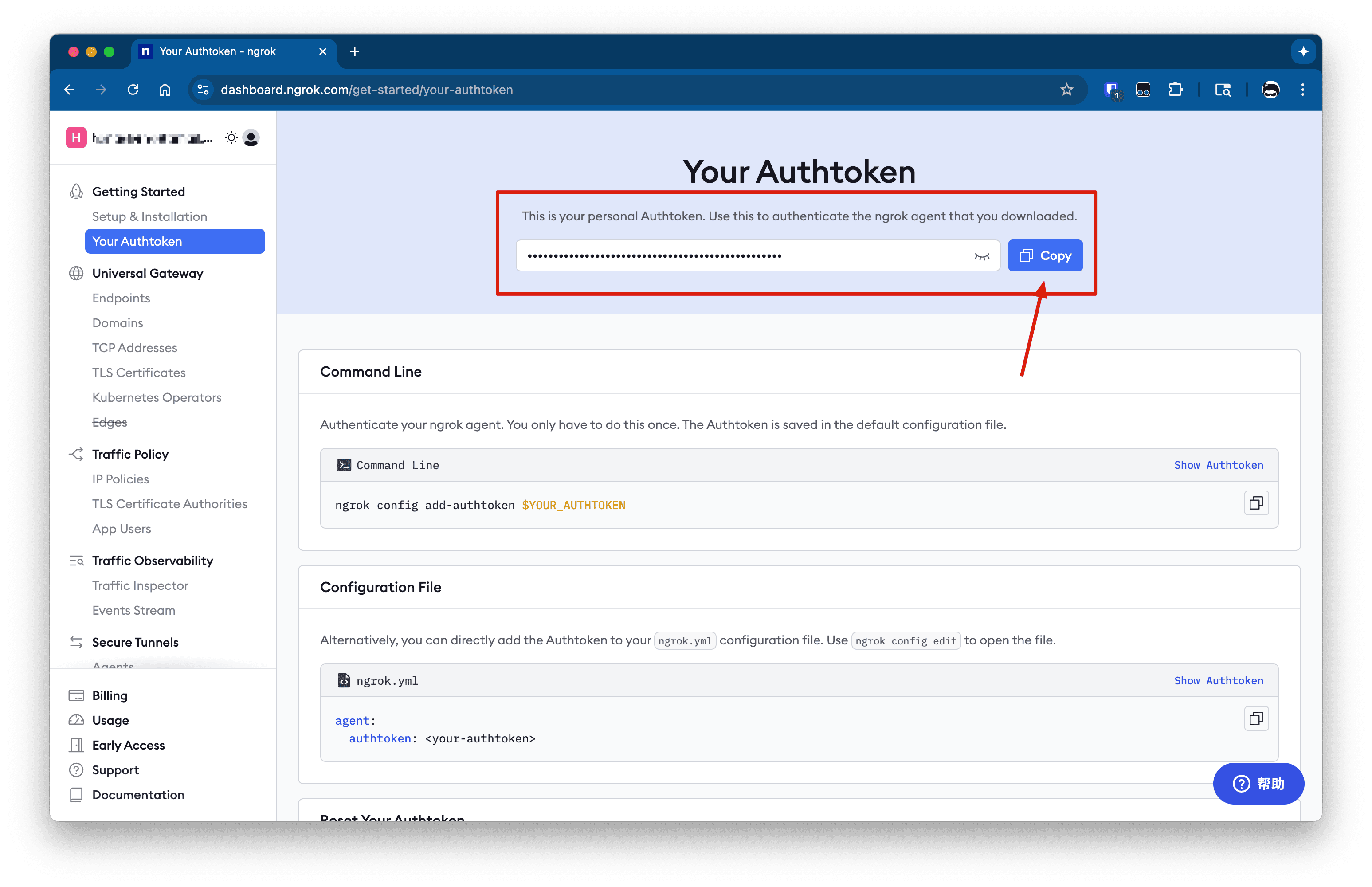Viewport: 1372px width, 887px height.
Task: Show Authtoken in ngrok.yml block
Action: pyautogui.click(x=1218, y=681)
